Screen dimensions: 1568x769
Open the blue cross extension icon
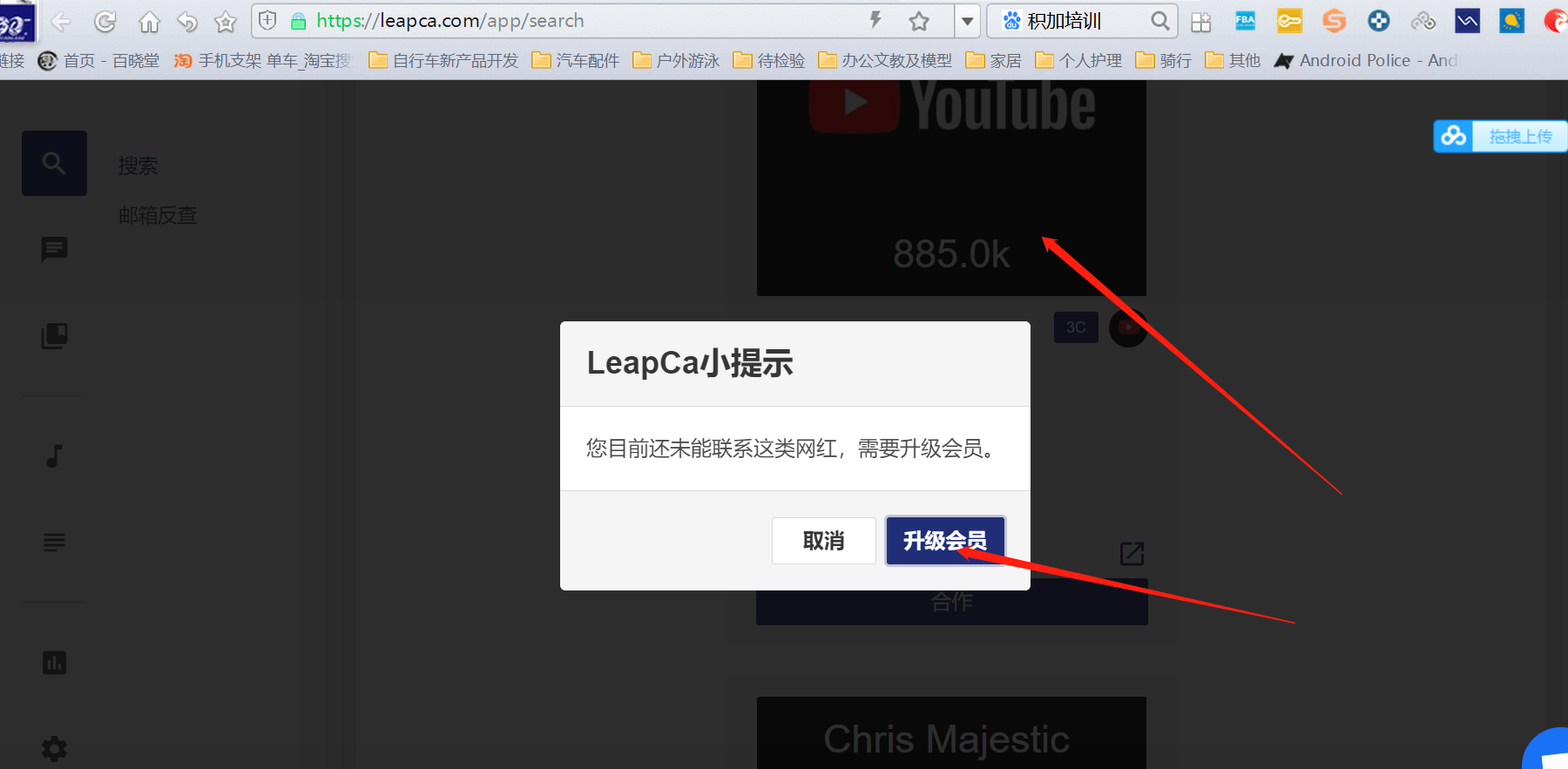click(1379, 21)
